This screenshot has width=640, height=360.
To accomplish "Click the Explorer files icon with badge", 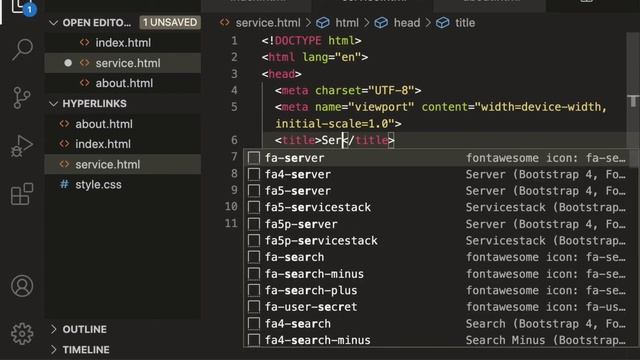I will 22,7.
